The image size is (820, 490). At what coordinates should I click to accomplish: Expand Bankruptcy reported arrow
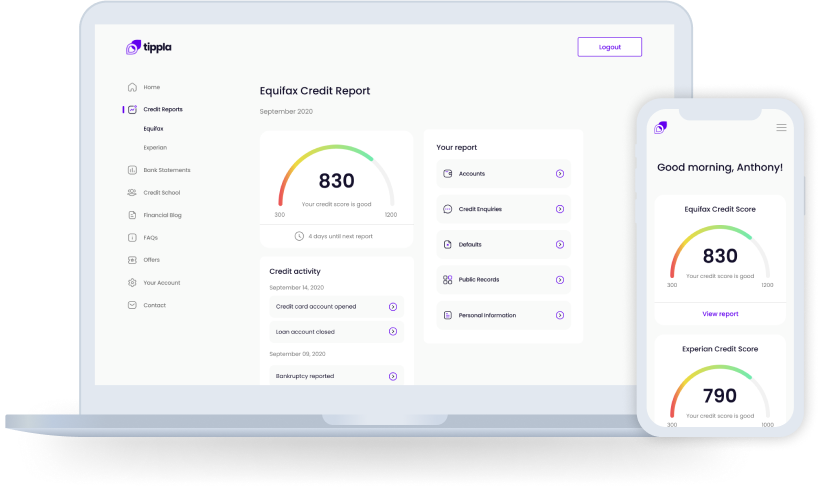point(393,377)
